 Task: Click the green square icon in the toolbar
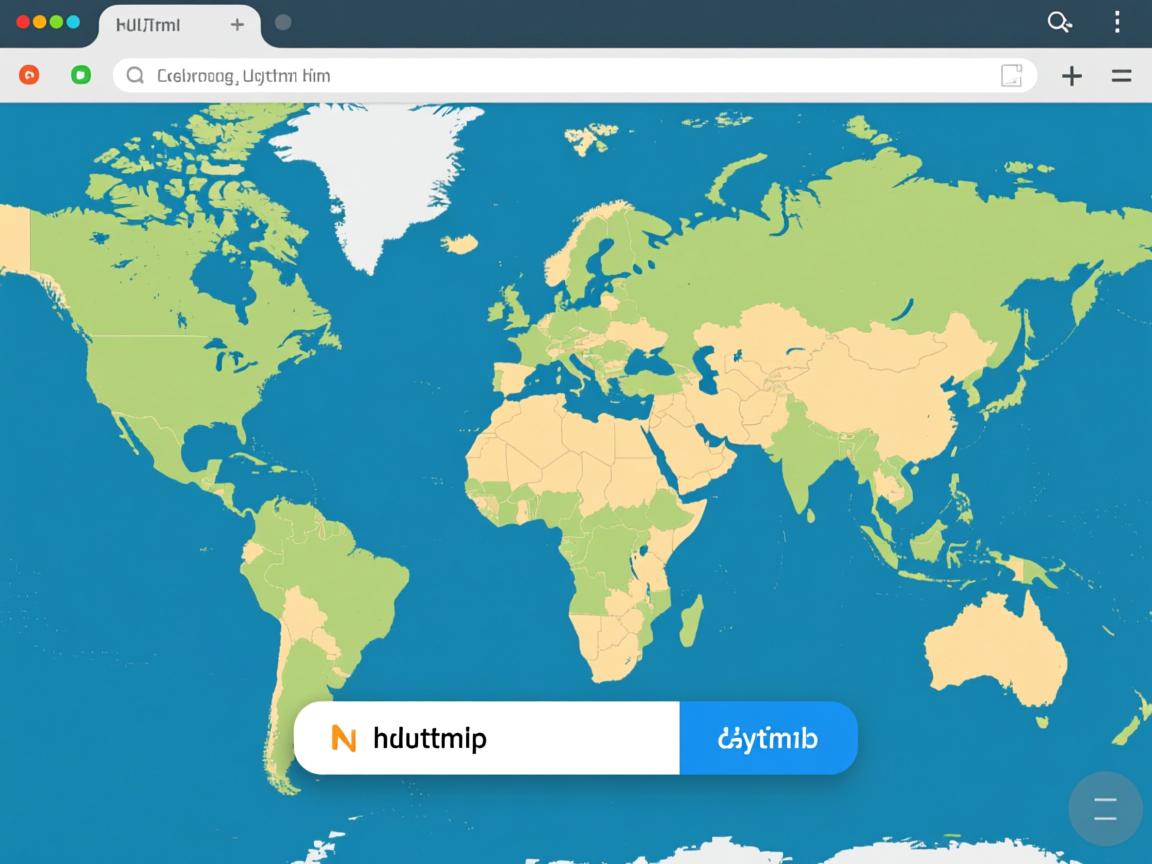coord(81,75)
